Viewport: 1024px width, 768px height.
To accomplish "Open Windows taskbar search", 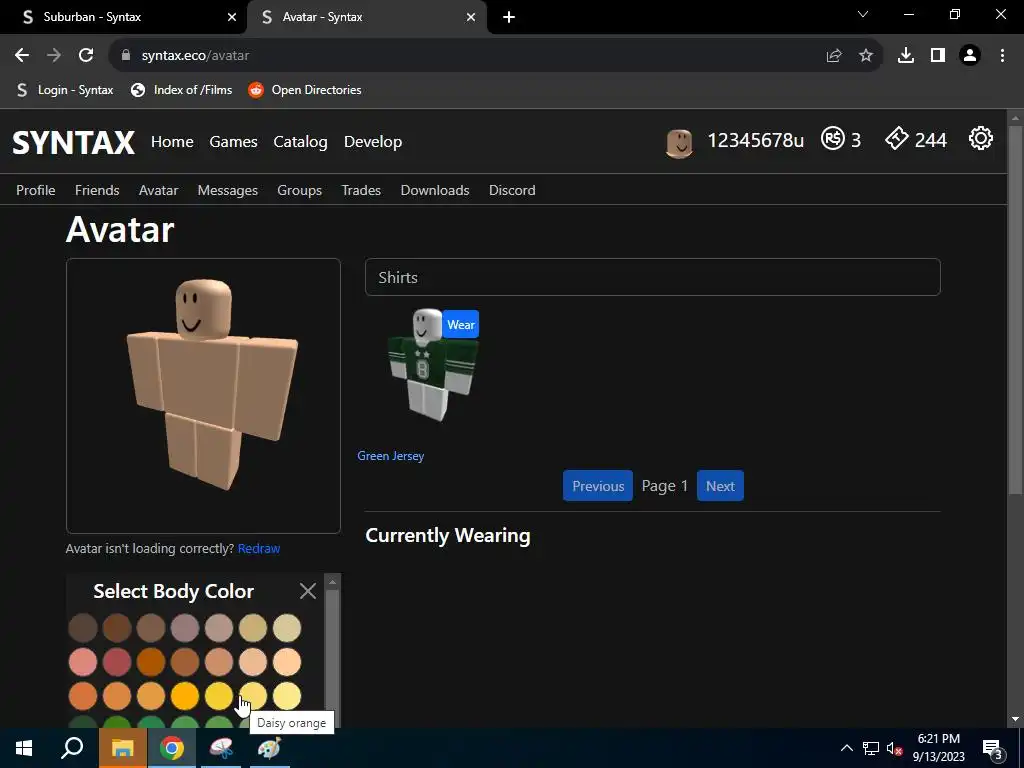I will coord(72,748).
